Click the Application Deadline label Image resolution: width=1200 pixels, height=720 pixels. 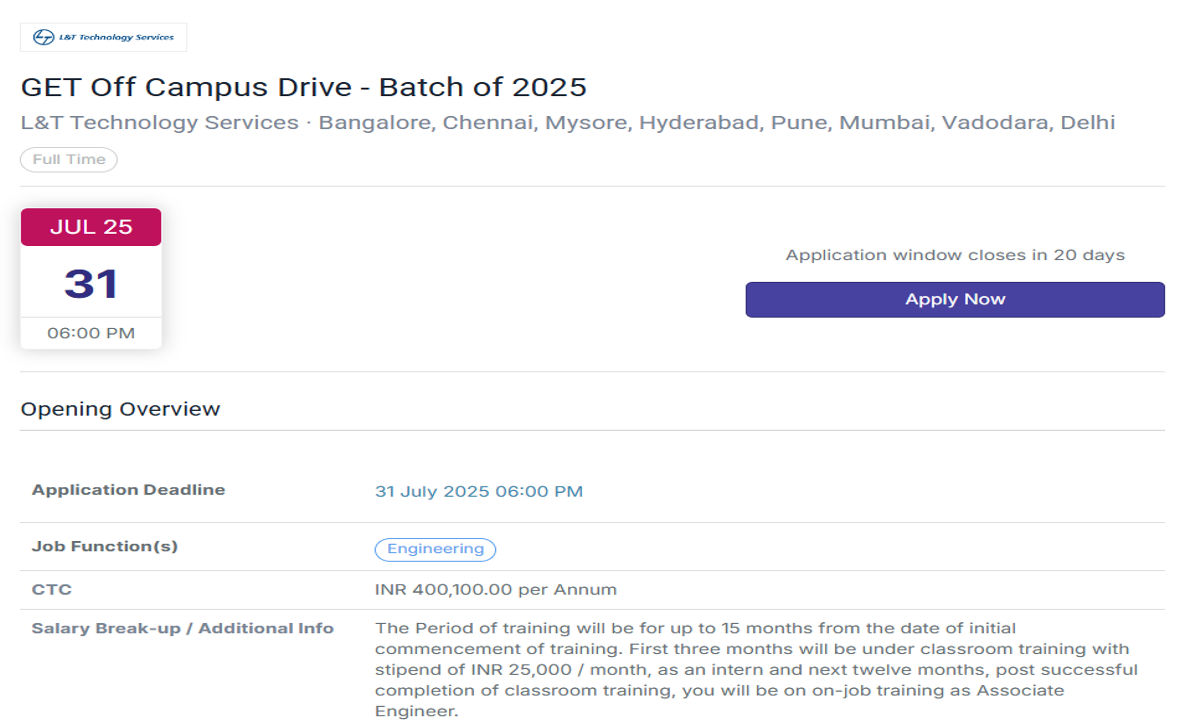tap(128, 490)
